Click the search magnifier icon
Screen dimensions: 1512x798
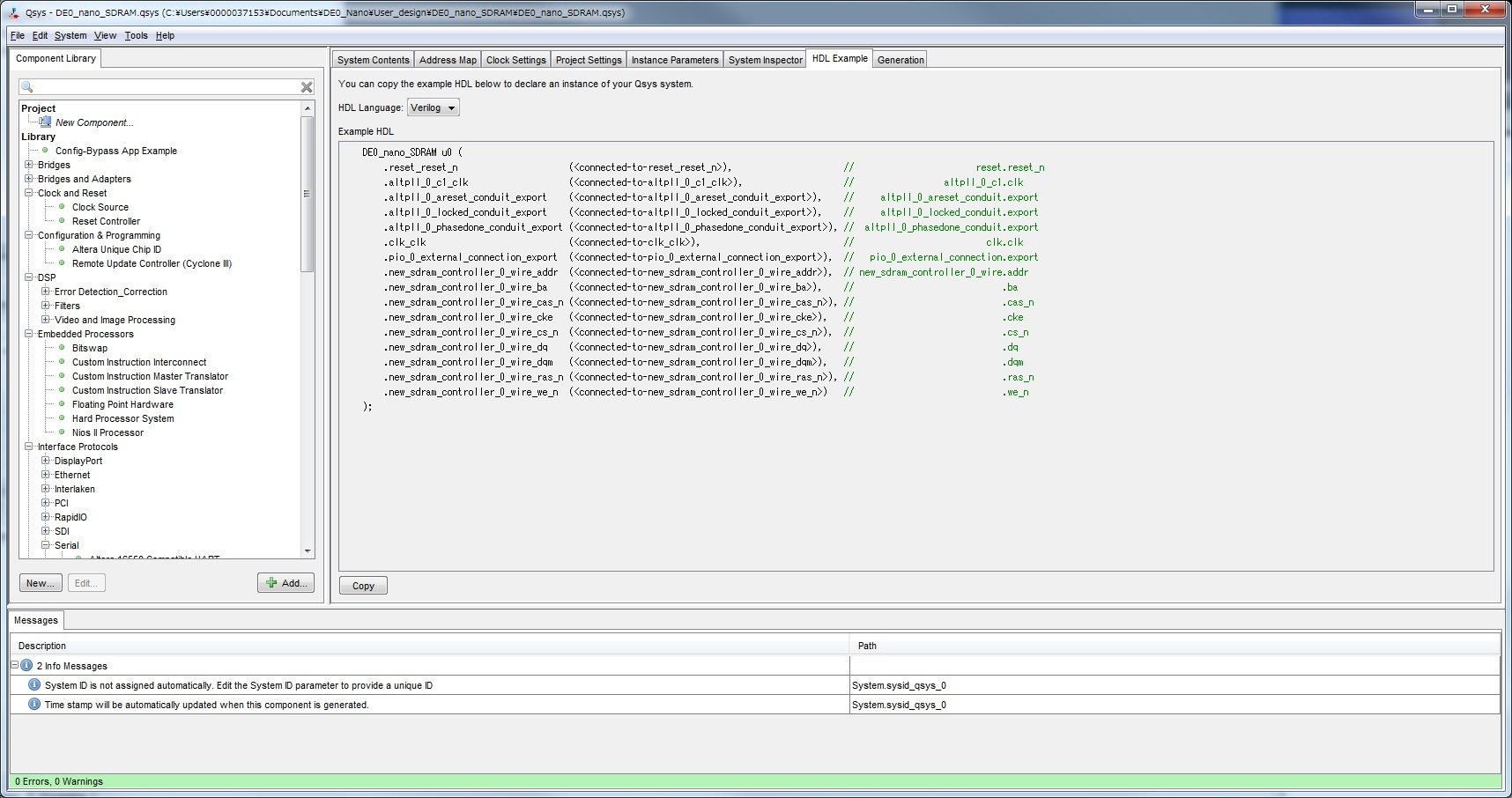click(x=27, y=86)
